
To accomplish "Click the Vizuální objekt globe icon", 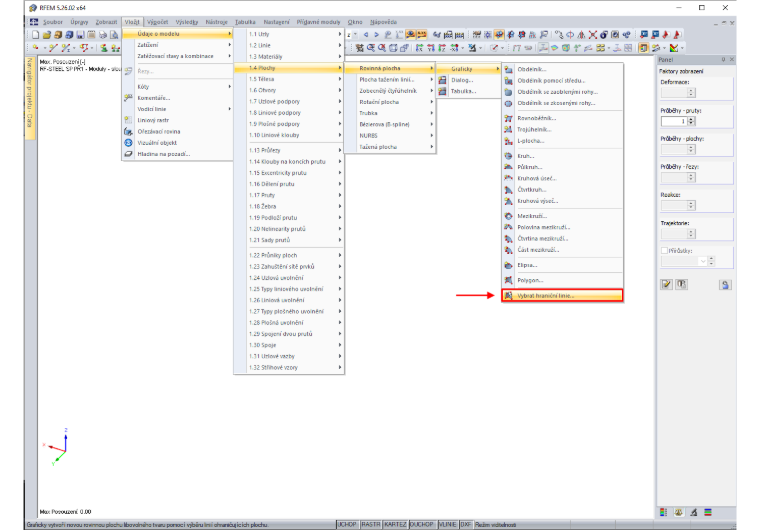I will 128,143.
